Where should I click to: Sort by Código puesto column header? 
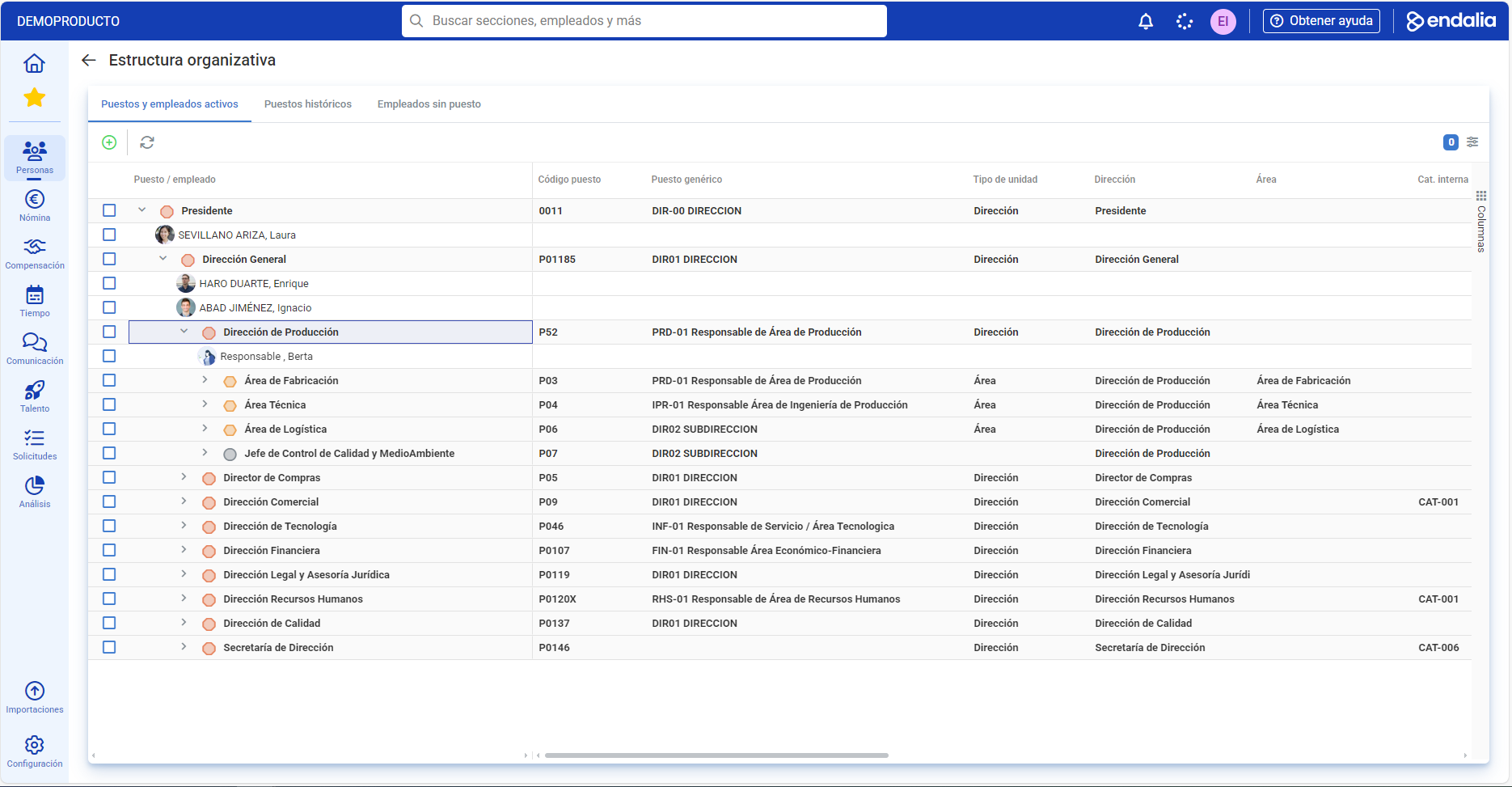click(x=569, y=180)
